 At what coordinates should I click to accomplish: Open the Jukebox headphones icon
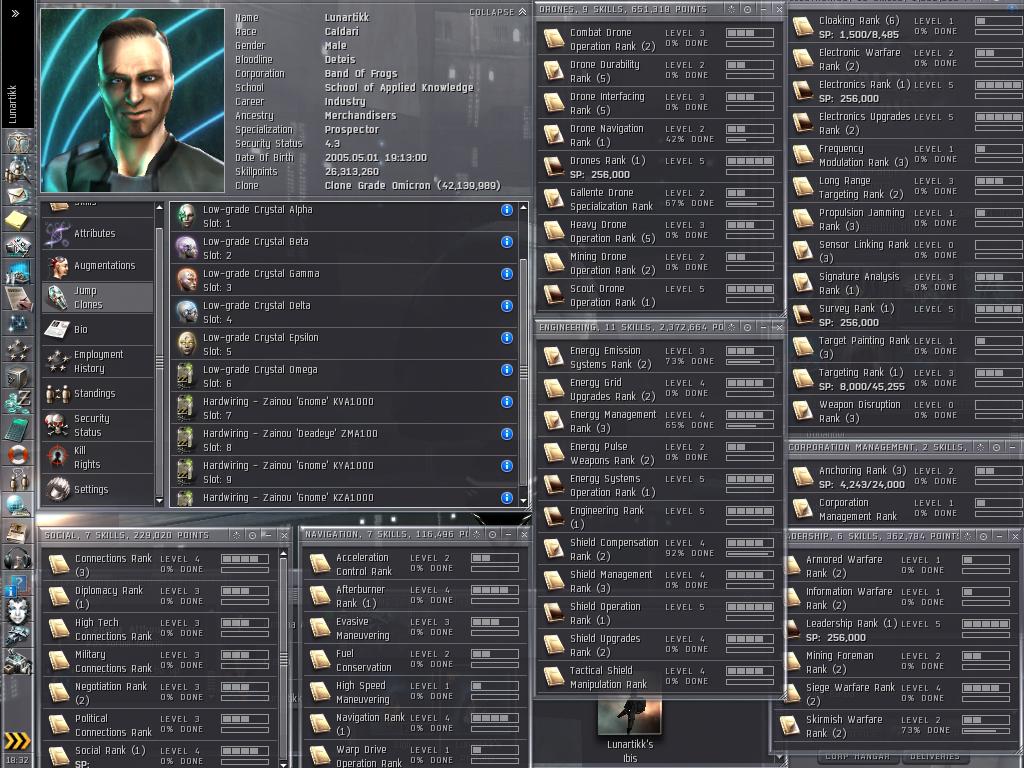[17, 558]
